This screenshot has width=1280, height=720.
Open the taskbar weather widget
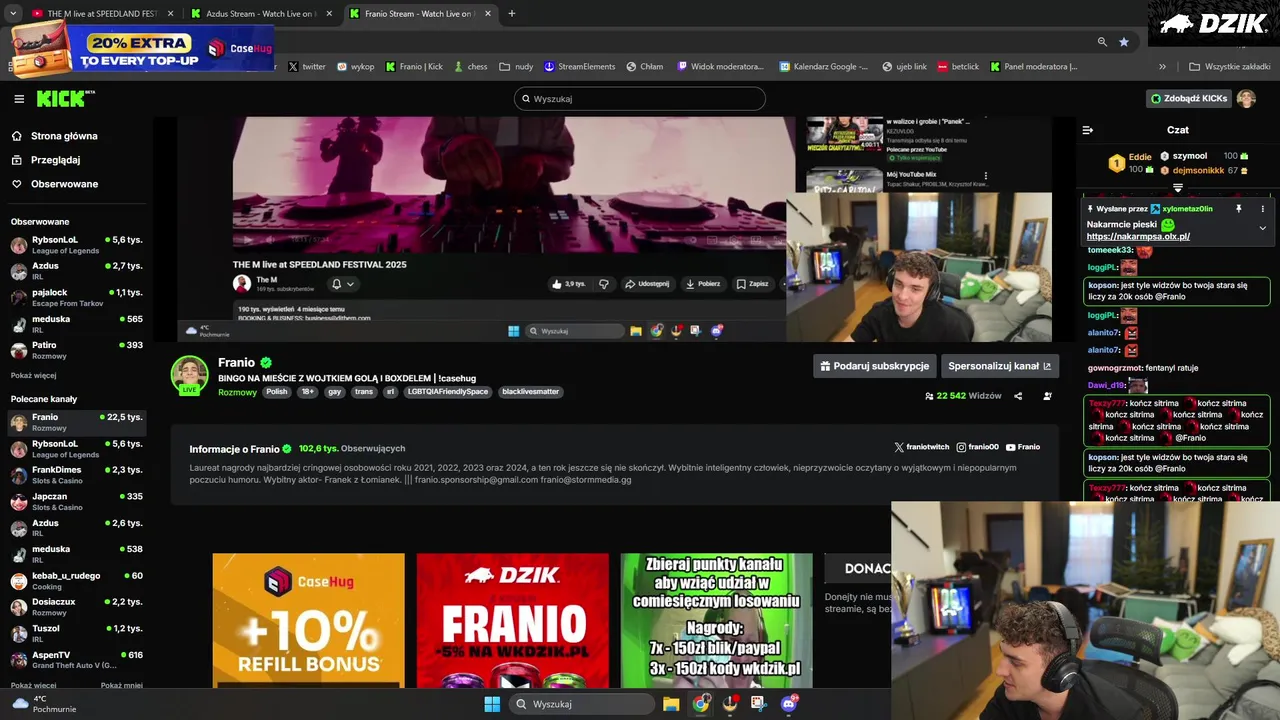[42, 704]
